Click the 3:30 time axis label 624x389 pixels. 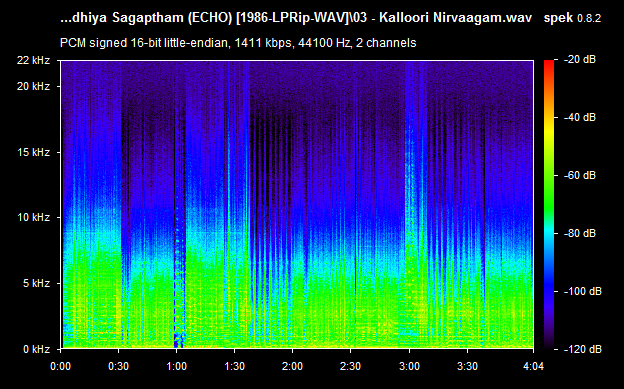point(467,366)
